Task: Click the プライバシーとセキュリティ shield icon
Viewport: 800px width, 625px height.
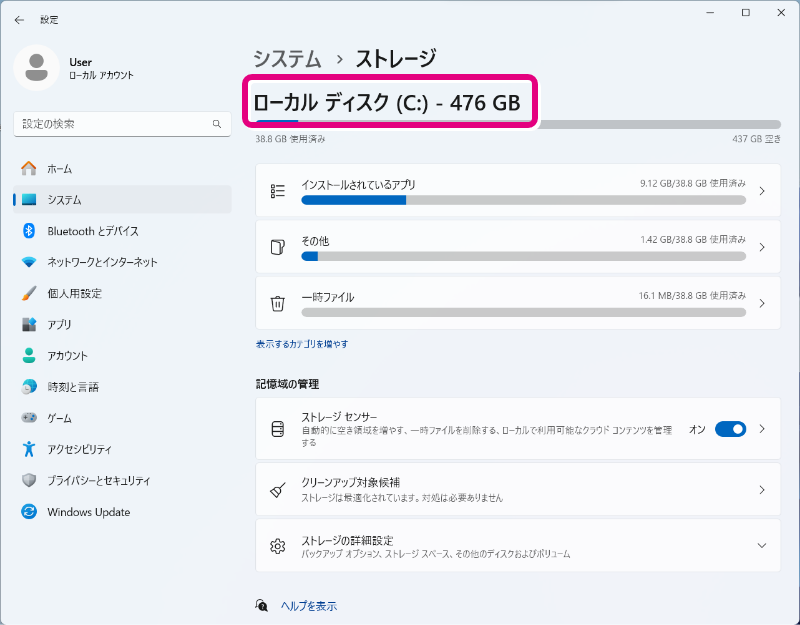Action: click(x=29, y=481)
